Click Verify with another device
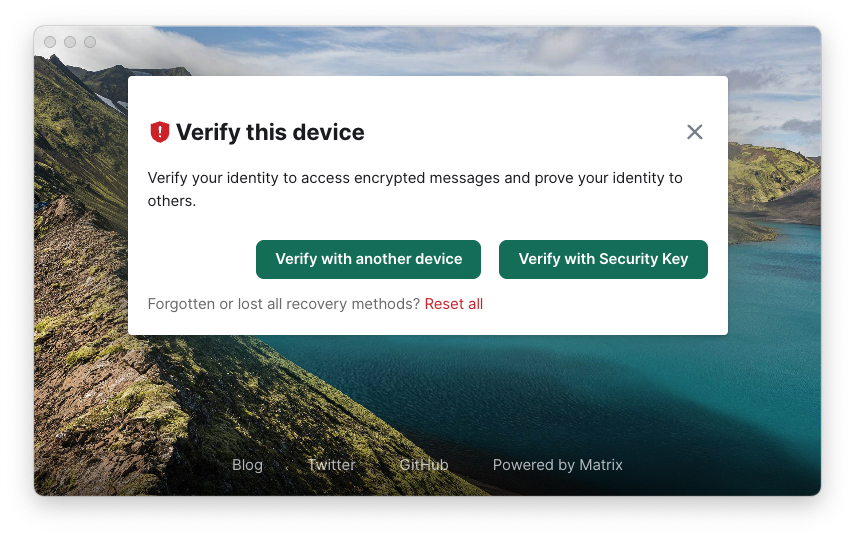 368,259
